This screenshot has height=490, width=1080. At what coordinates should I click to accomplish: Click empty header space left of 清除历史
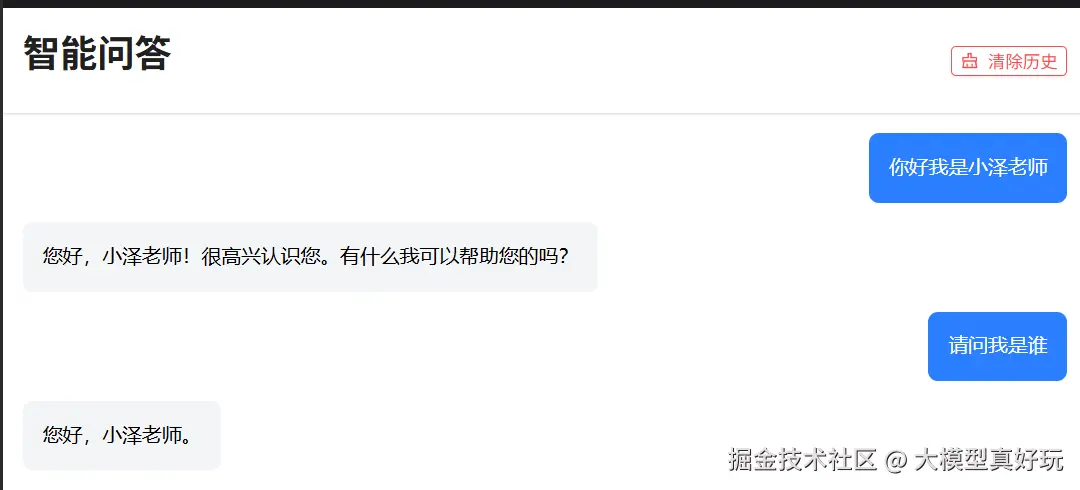[551, 61]
